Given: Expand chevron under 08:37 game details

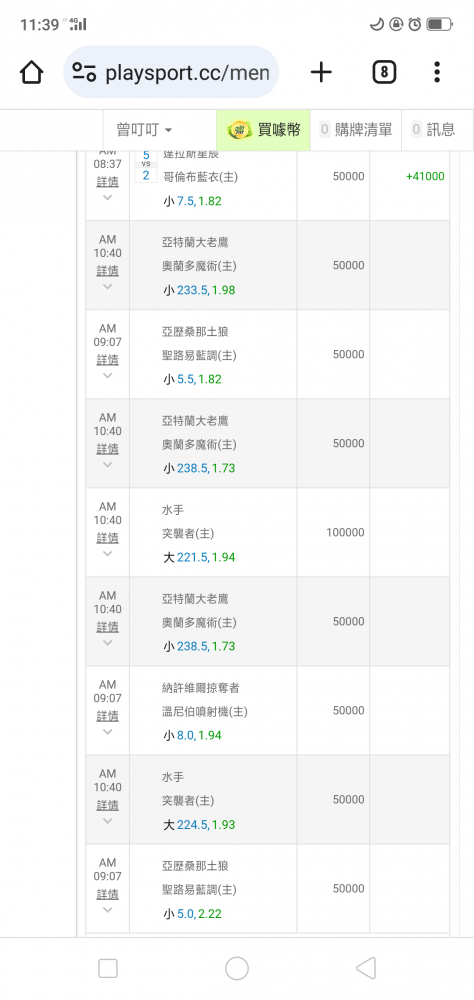Looking at the screenshot, I should pos(107,198).
